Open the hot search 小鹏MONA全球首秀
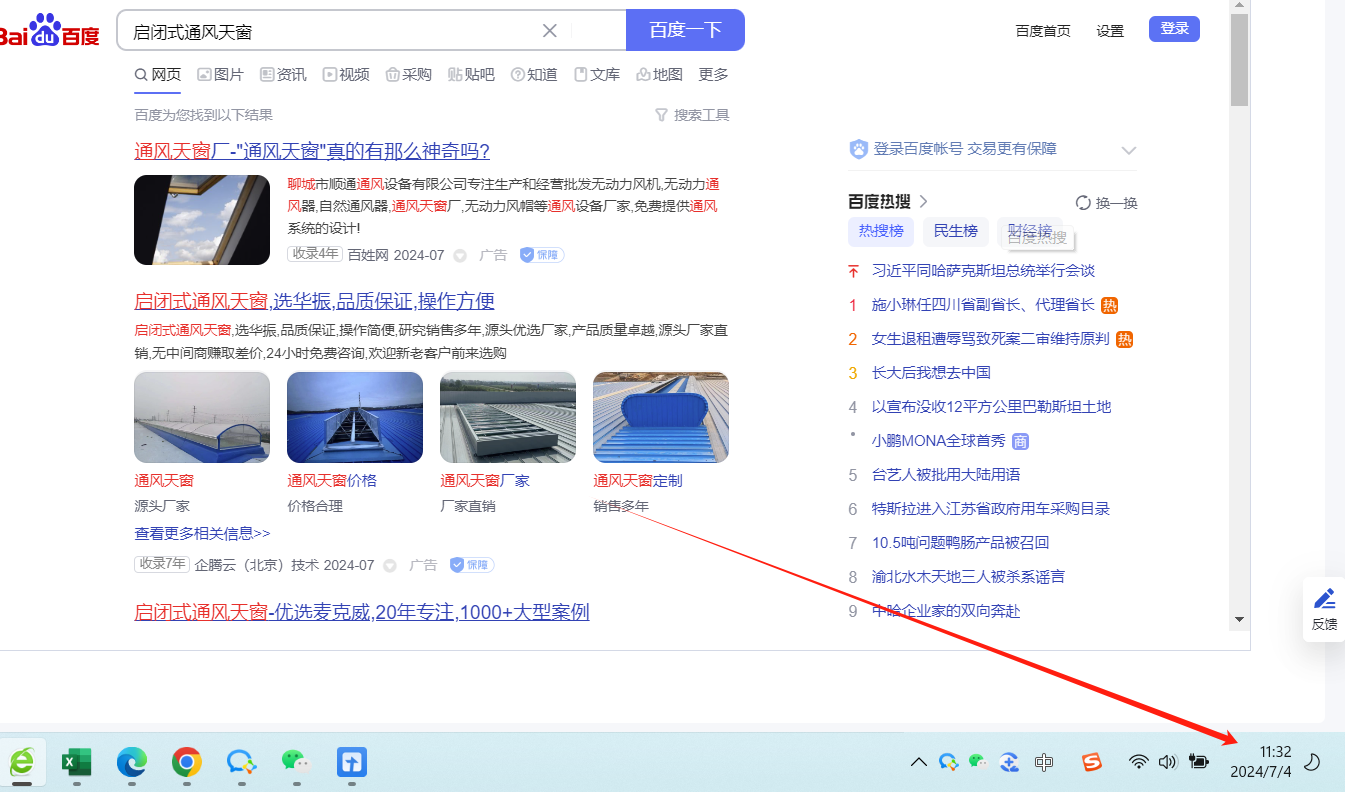This screenshot has height=792, width=1345. 939,440
